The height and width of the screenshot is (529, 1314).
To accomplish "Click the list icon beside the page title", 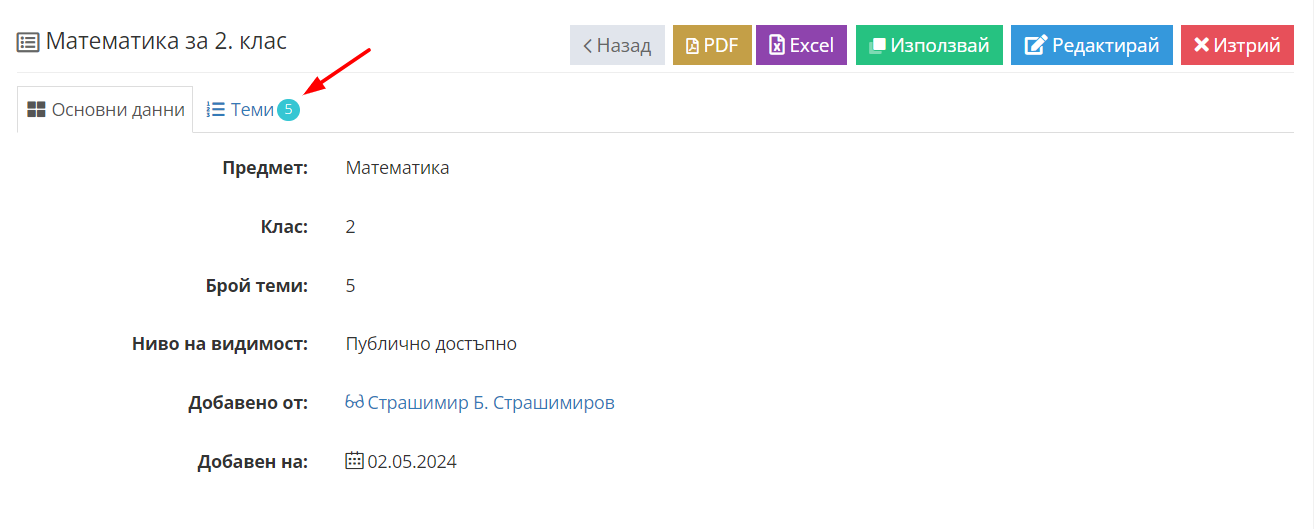I will [x=28, y=42].
